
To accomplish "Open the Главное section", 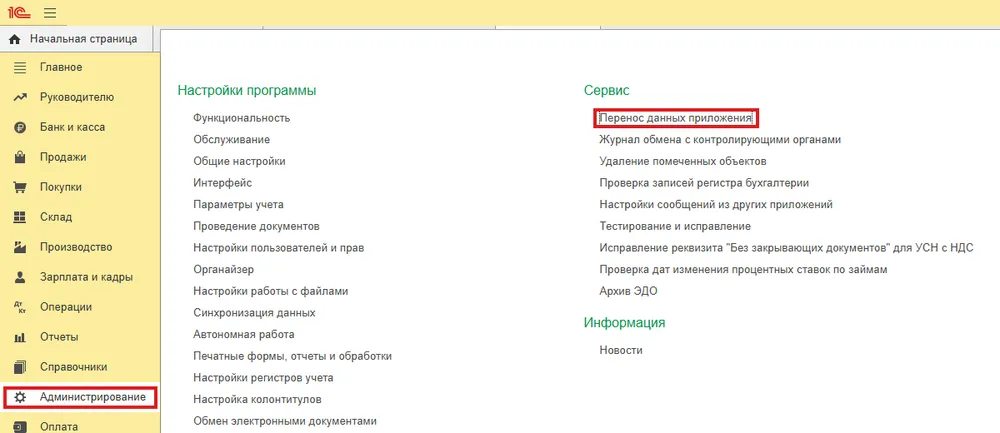I will [x=61, y=68].
